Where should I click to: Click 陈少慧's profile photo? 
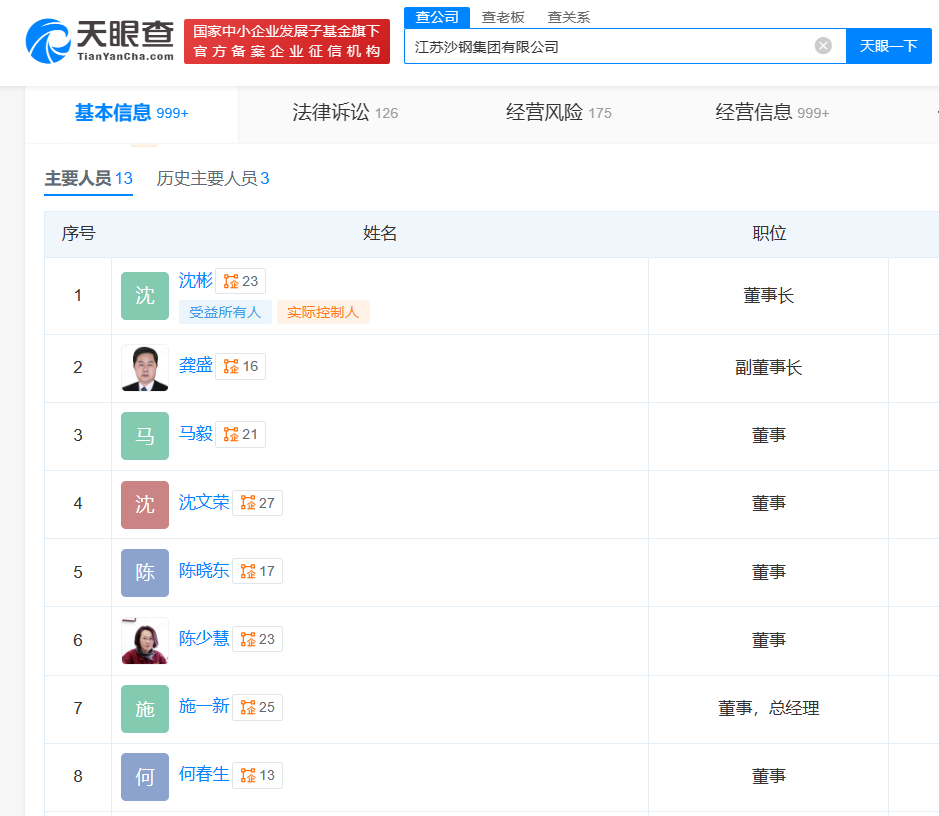[x=144, y=640]
